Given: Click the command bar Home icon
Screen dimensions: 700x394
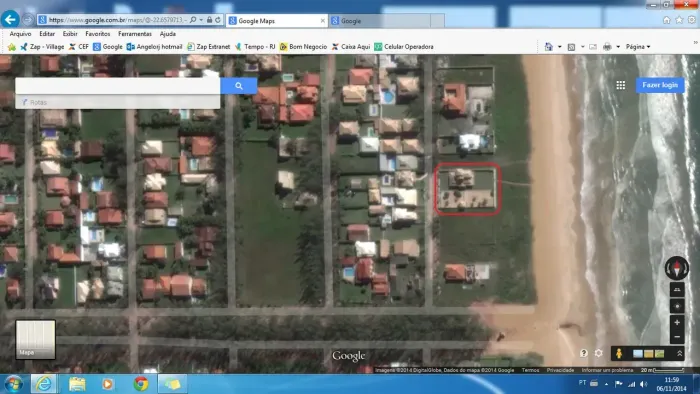Looking at the screenshot, I should click(x=549, y=47).
